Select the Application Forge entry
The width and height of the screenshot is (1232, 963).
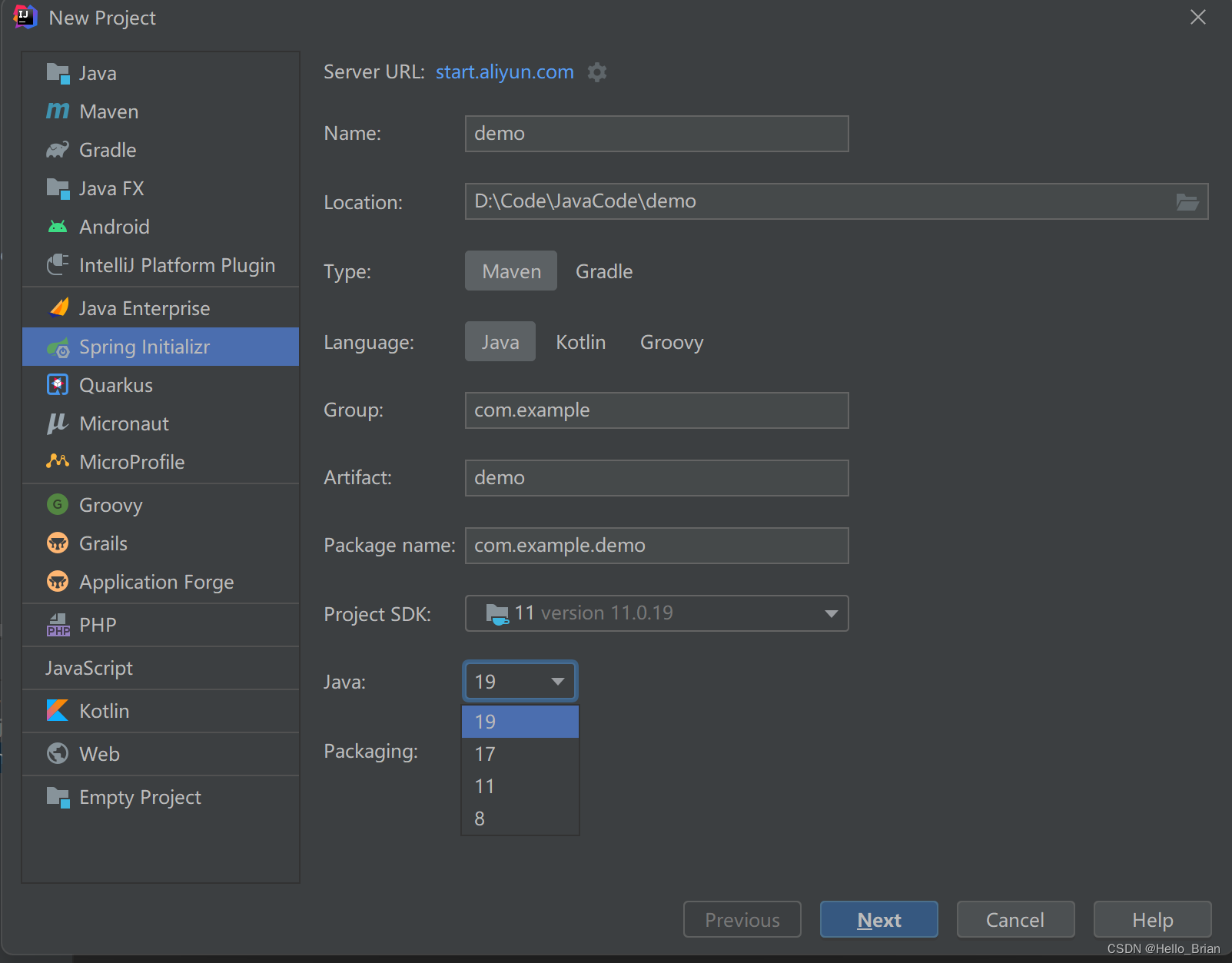[161, 582]
